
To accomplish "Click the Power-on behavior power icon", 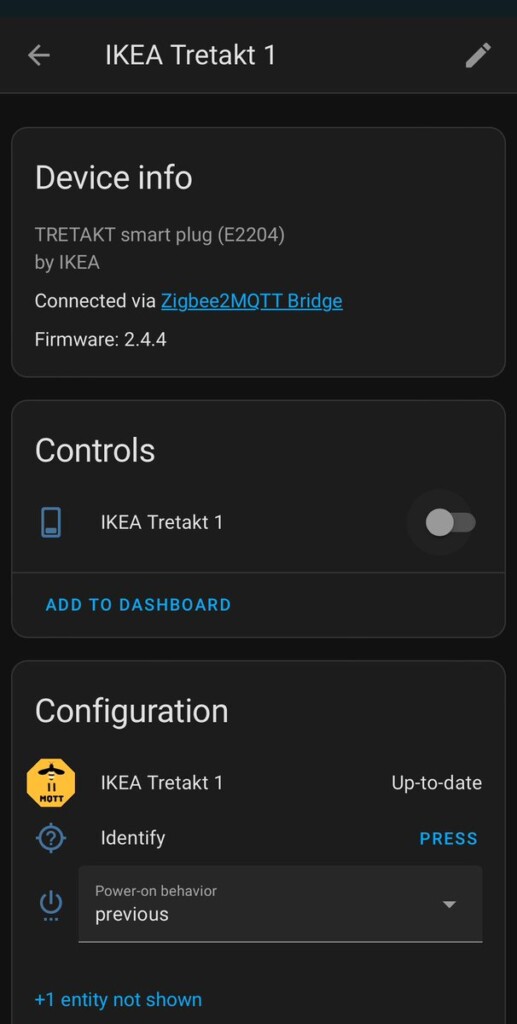I will click(51, 905).
